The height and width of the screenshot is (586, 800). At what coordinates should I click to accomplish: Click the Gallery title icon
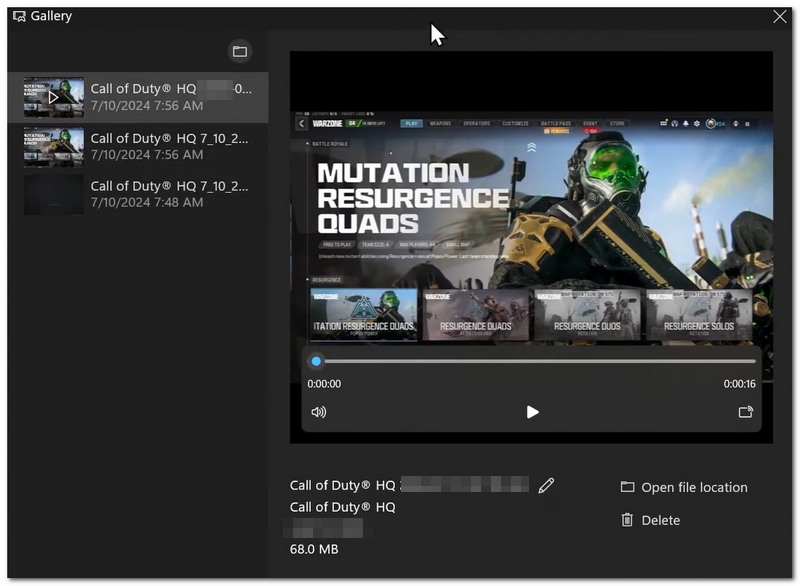tap(19, 16)
